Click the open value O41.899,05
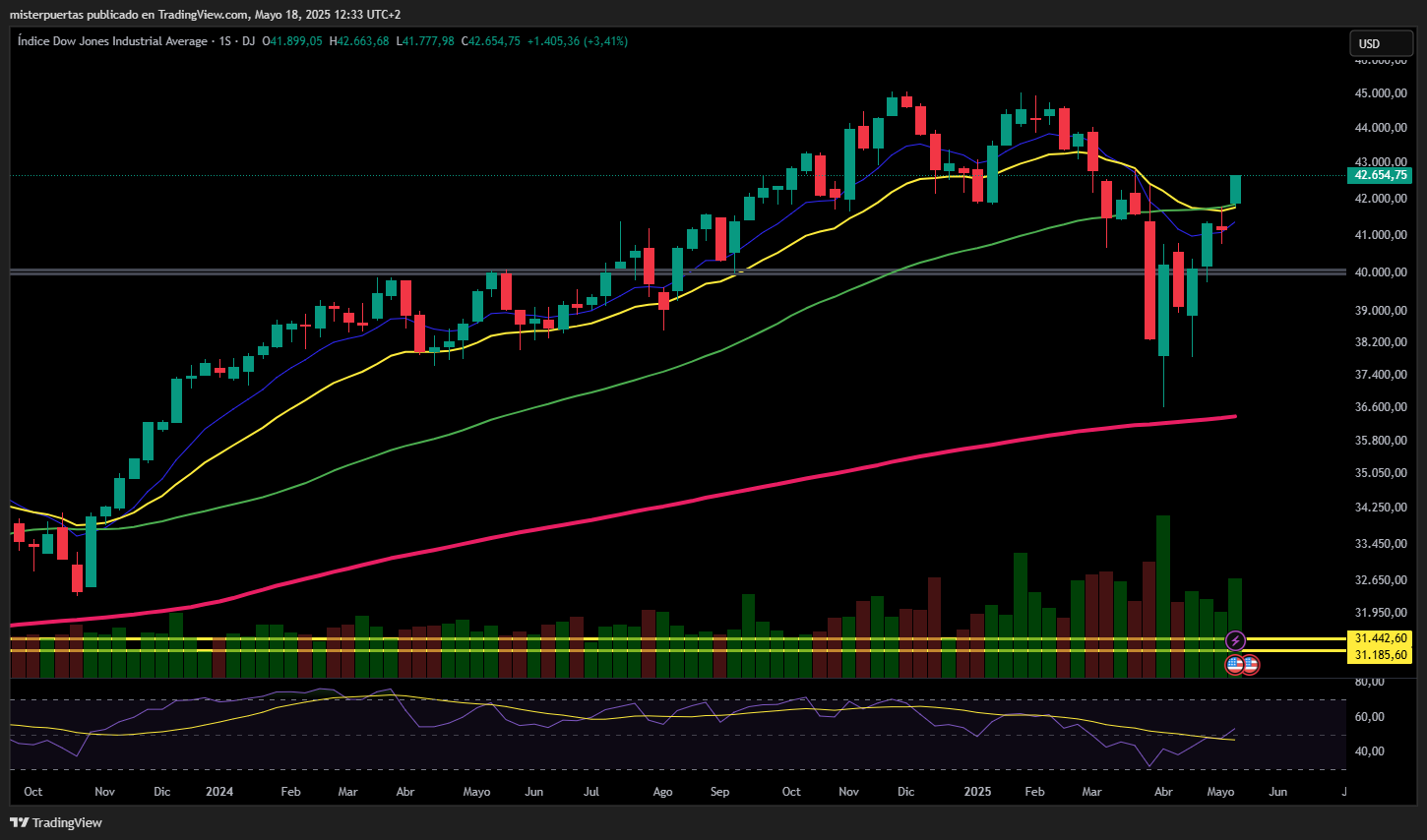Image resolution: width=1427 pixels, height=840 pixels. tap(291, 41)
